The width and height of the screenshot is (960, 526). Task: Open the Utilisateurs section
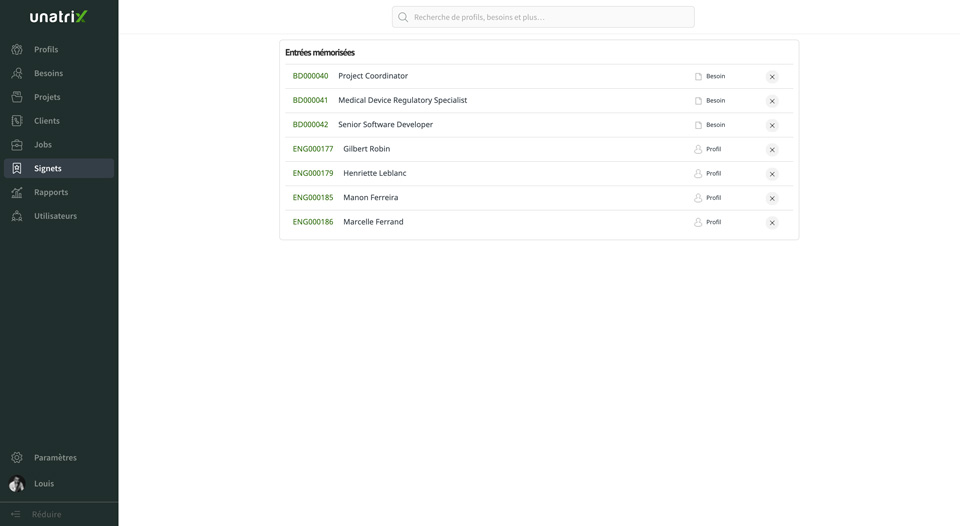pos(55,216)
